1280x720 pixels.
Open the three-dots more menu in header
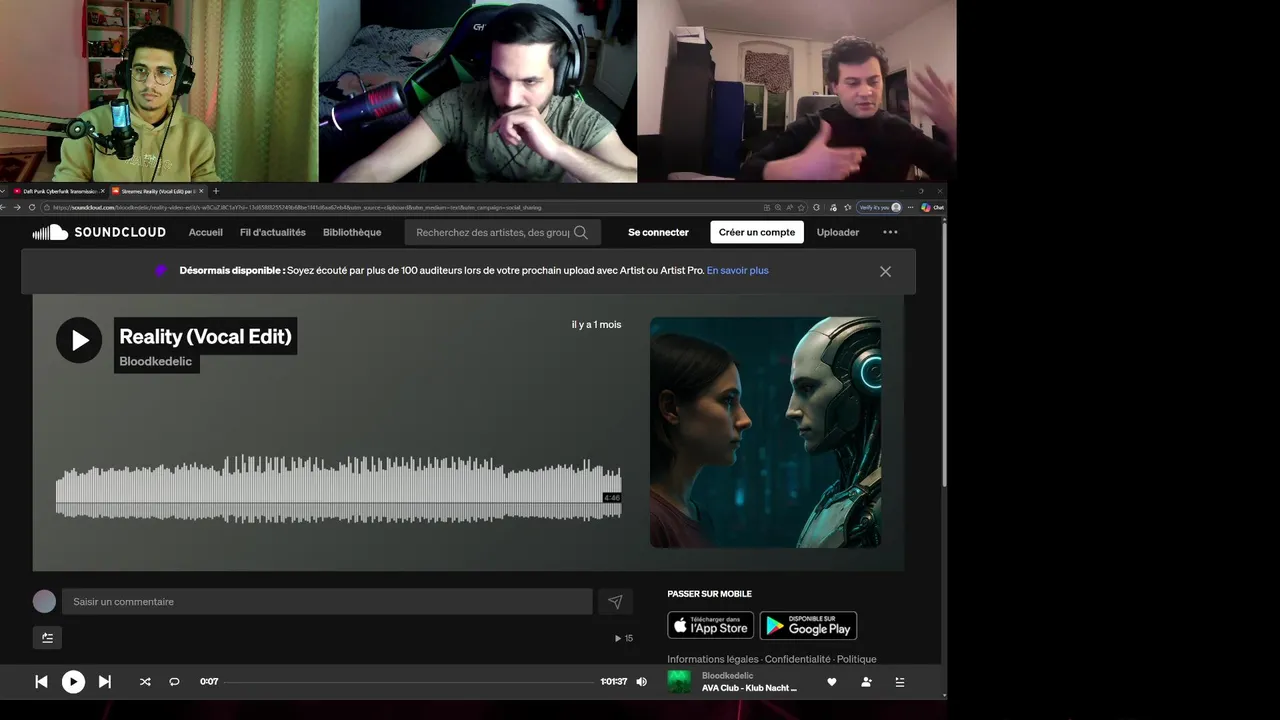pos(890,232)
